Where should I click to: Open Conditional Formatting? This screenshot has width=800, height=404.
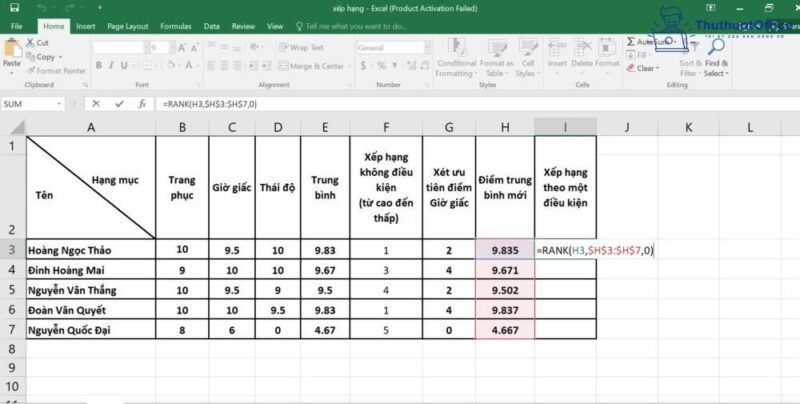coord(456,57)
